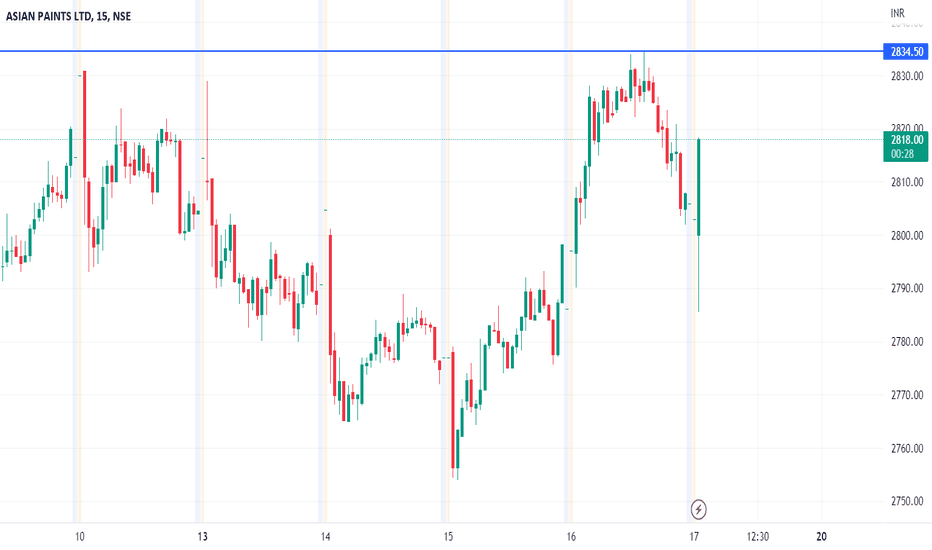Click date label 14 on time axis
932x550 pixels.
[325, 536]
